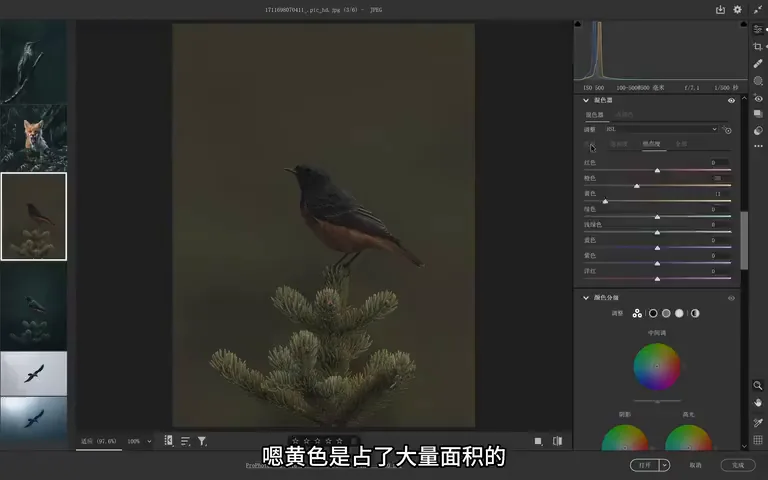Click the targeted adjustment tool beside HSL
The width and height of the screenshot is (768, 480).
click(x=727, y=130)
